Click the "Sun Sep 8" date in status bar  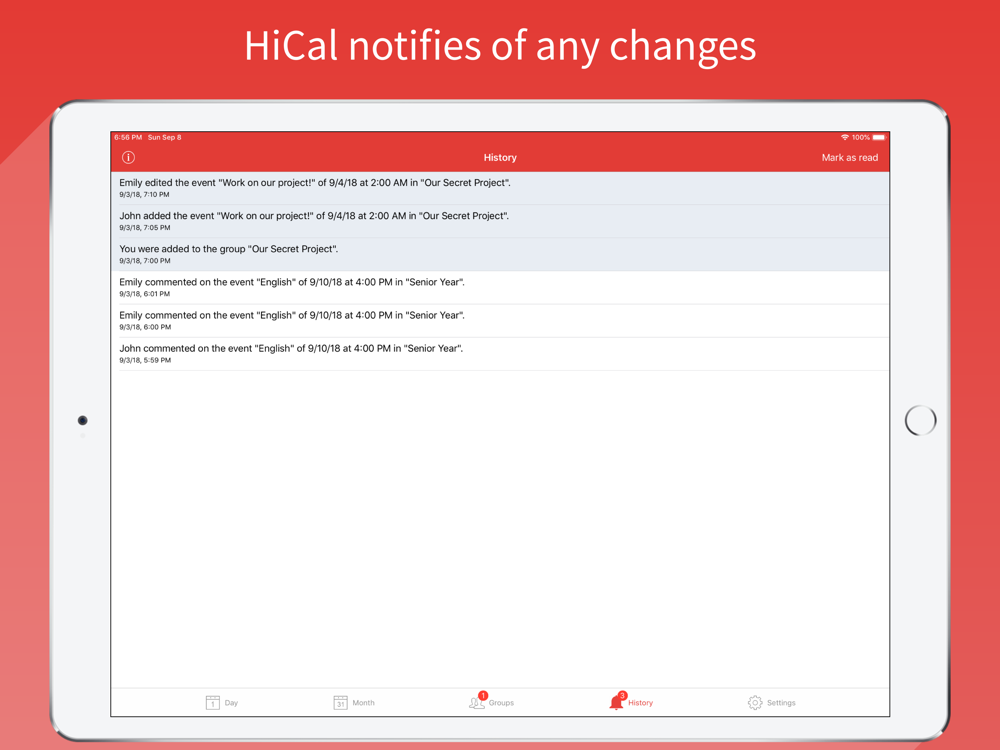click(165, 137)
